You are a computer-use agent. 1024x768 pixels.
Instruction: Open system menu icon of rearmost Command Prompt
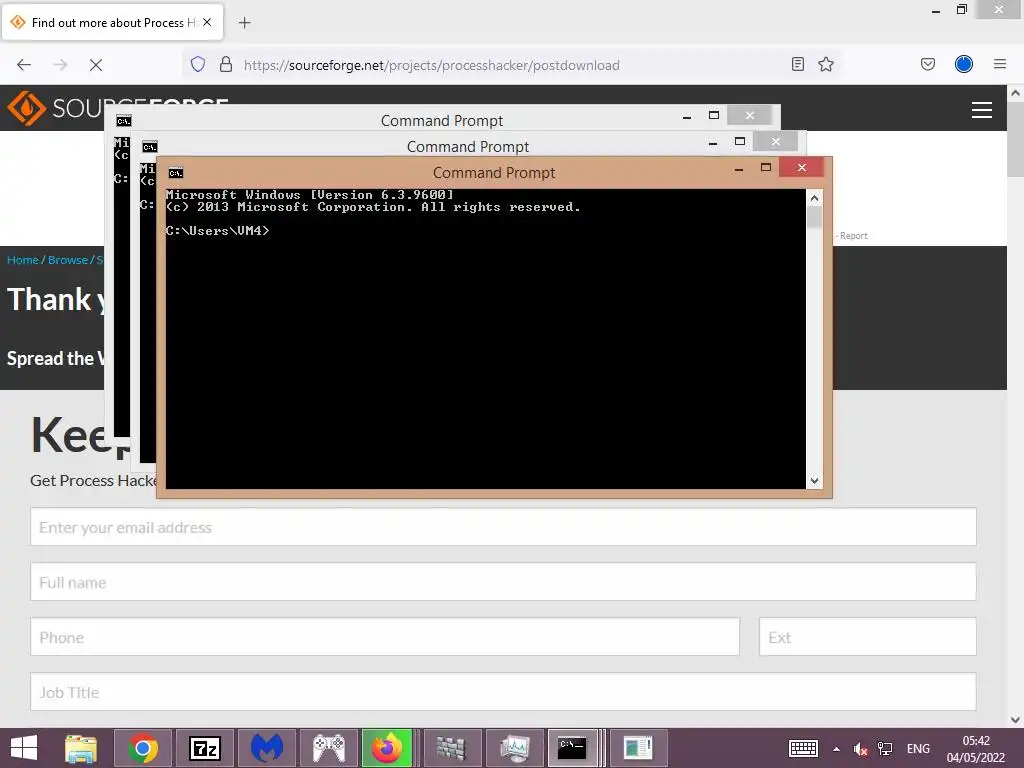coord(123,121)
